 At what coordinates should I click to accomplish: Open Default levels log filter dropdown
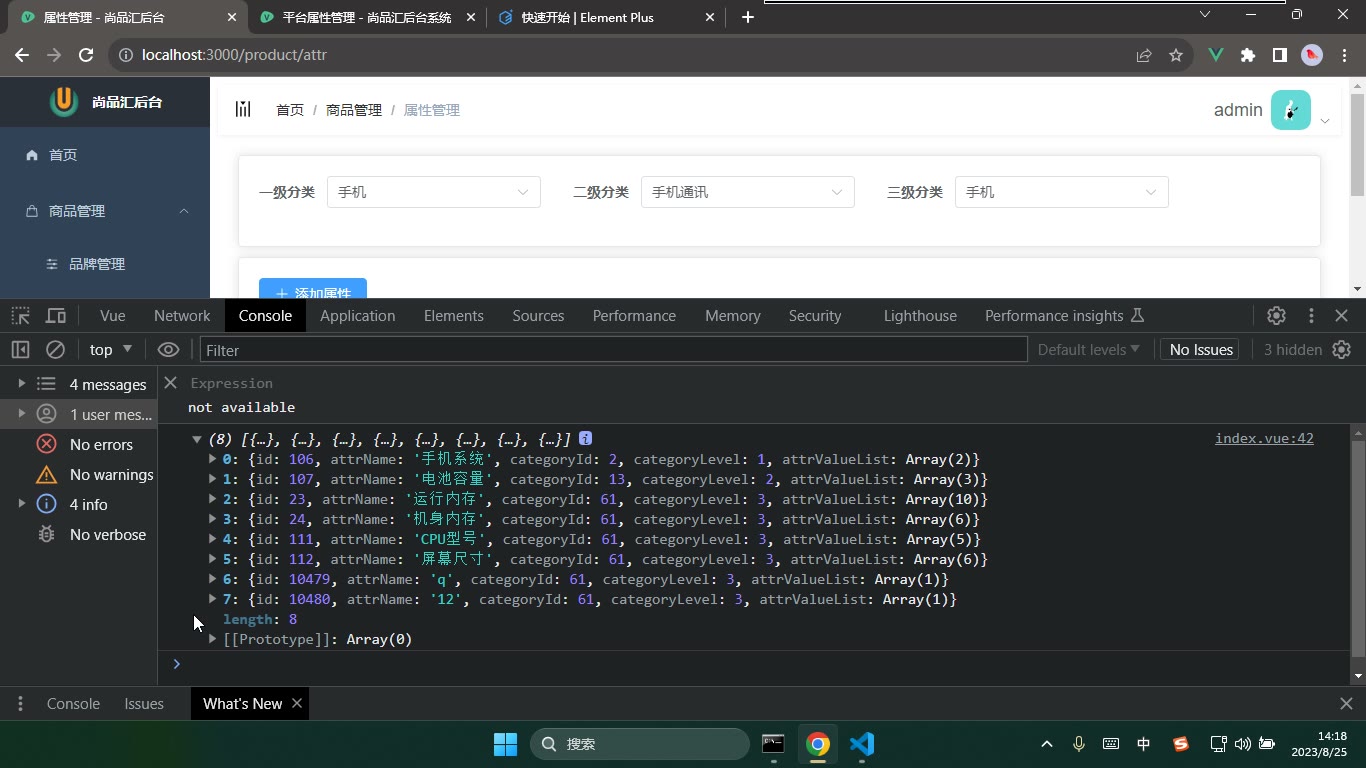1088,350
